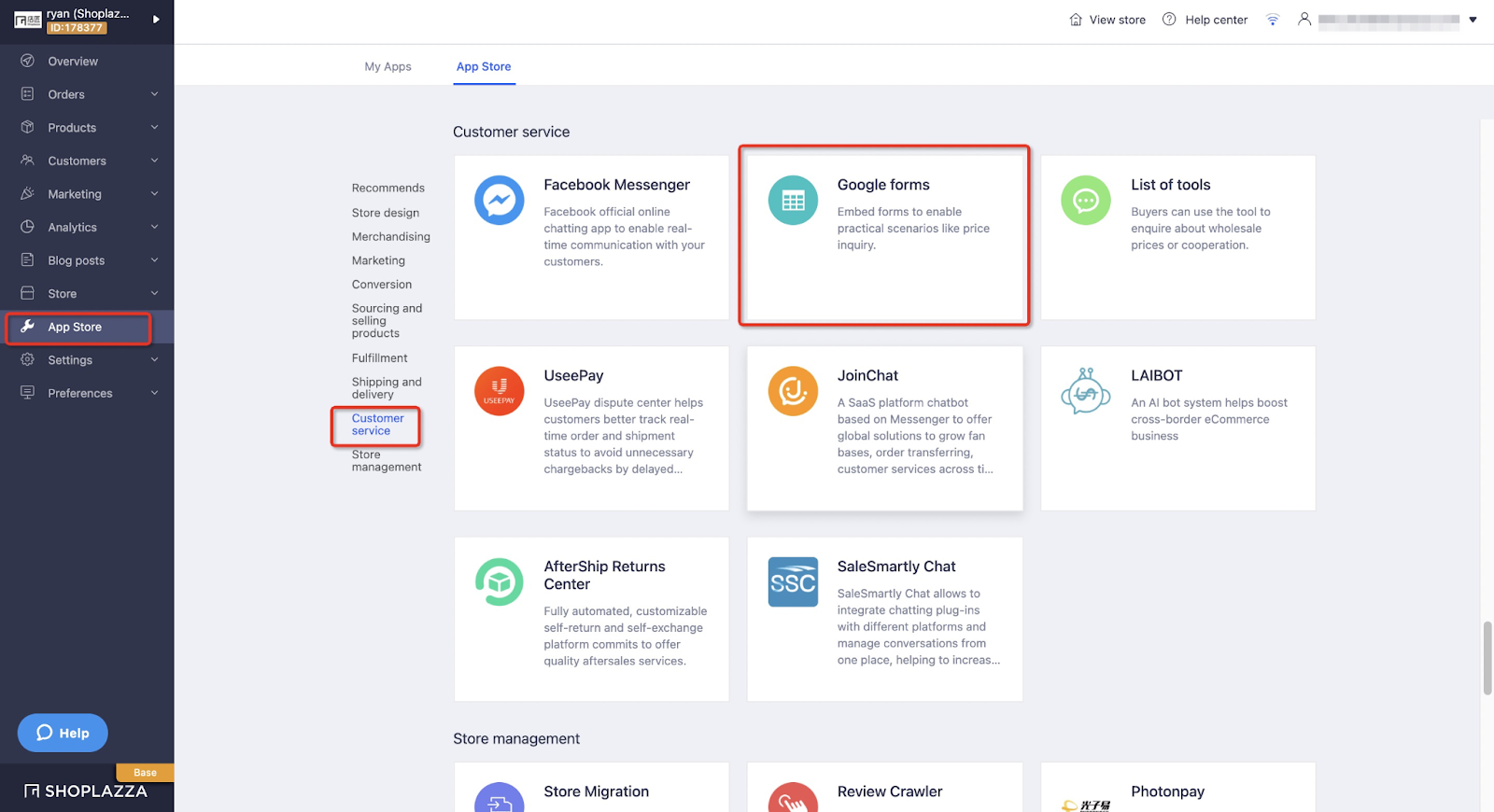Select the Shipping and delivery category
The width and height of the screenshot is (1494, 812).
click(387, 388)
